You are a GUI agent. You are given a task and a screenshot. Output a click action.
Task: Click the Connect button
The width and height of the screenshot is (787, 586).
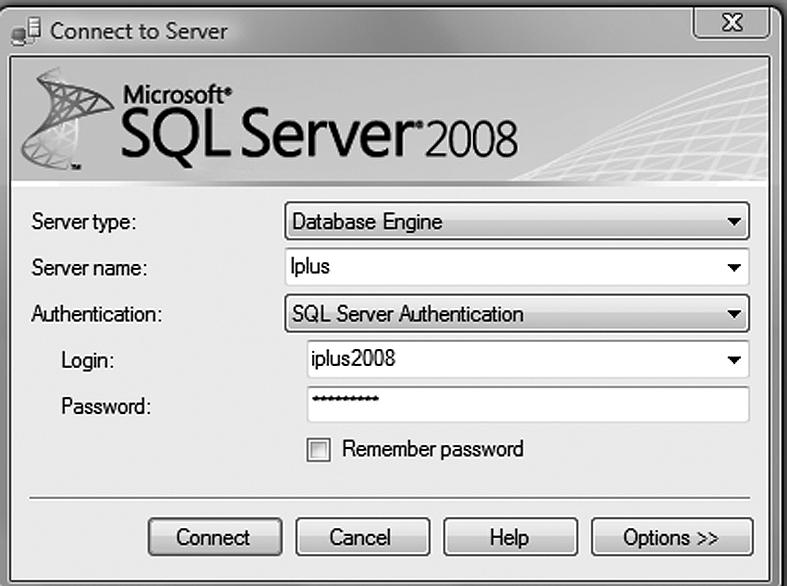pos(215,537)
